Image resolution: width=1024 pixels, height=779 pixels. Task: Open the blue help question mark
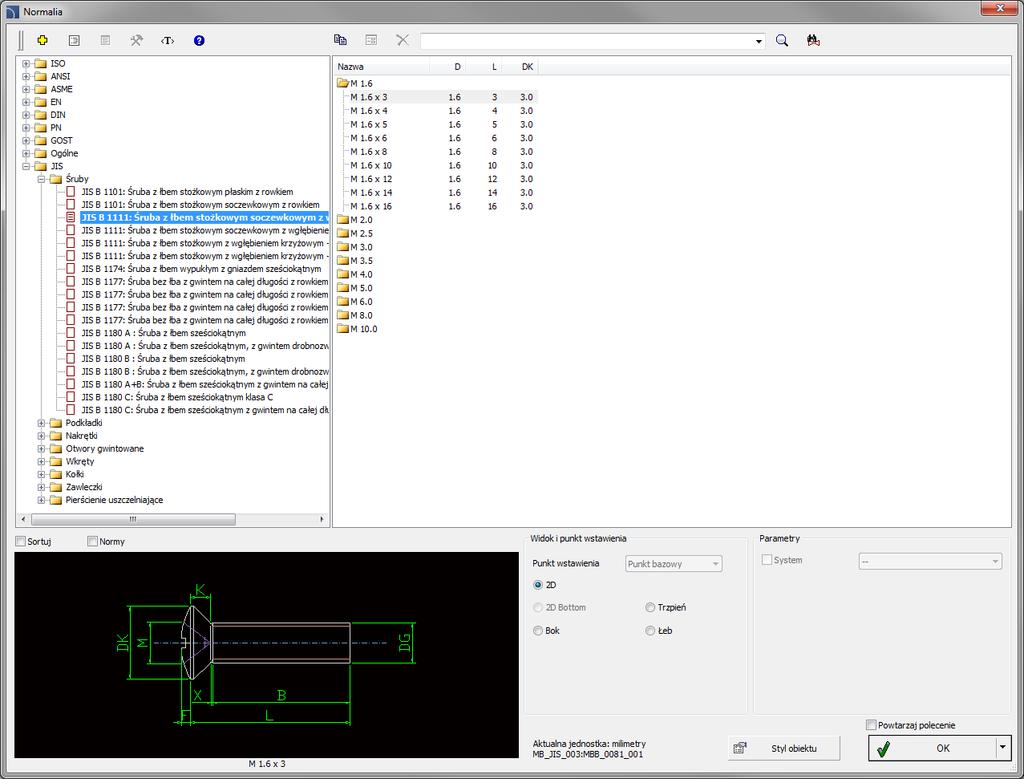point(199,40)
